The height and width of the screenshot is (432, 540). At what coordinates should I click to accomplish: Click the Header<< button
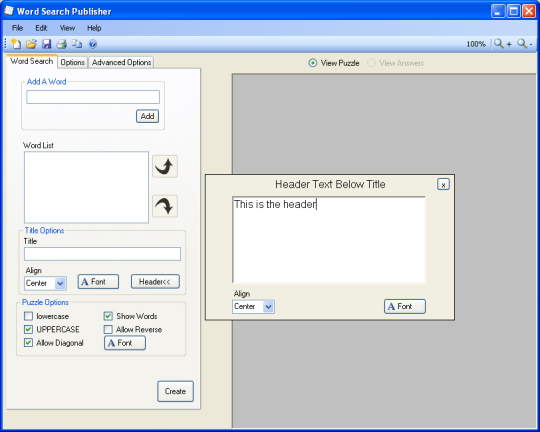155,282
